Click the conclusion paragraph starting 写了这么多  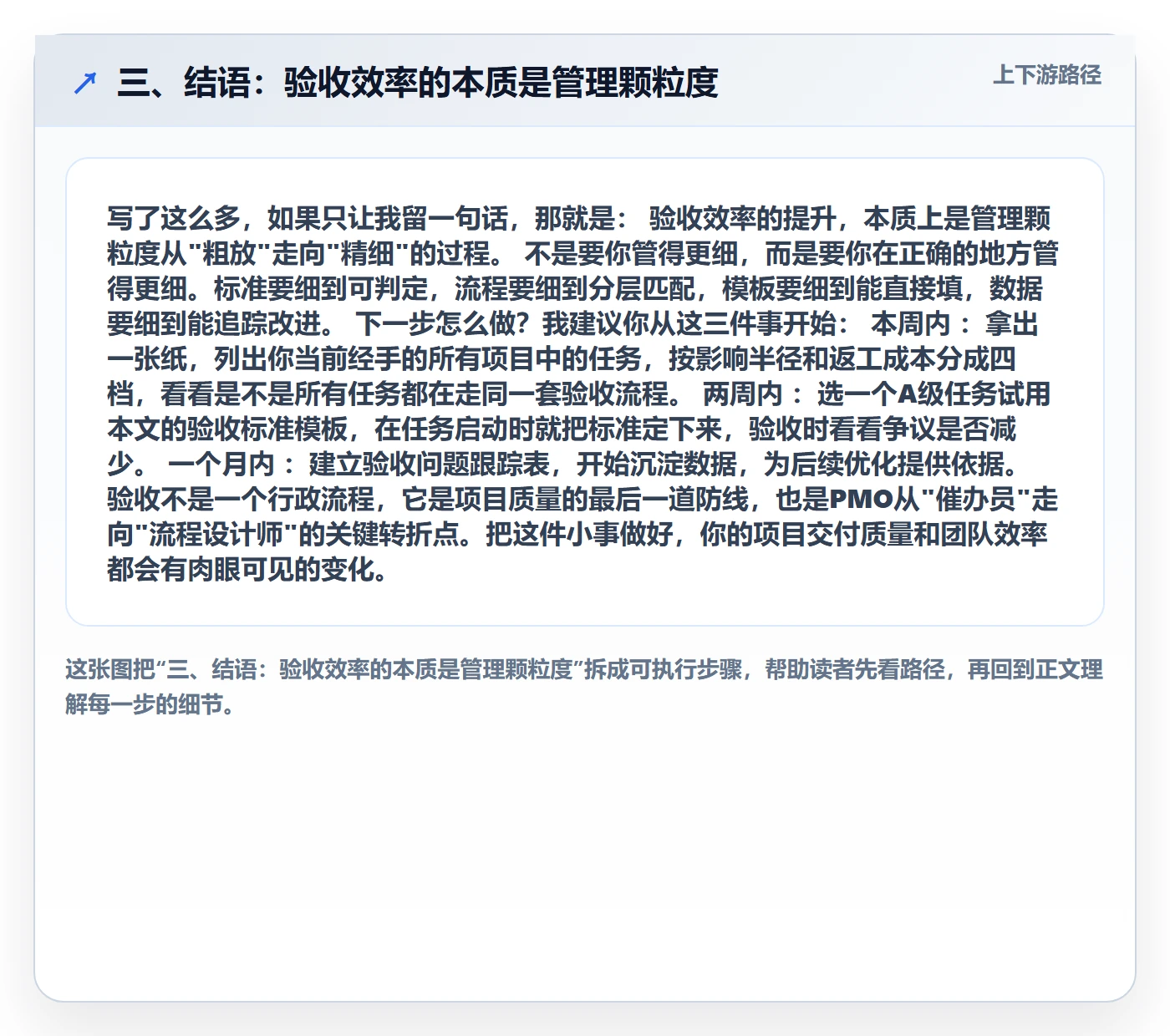click(582, 394)
